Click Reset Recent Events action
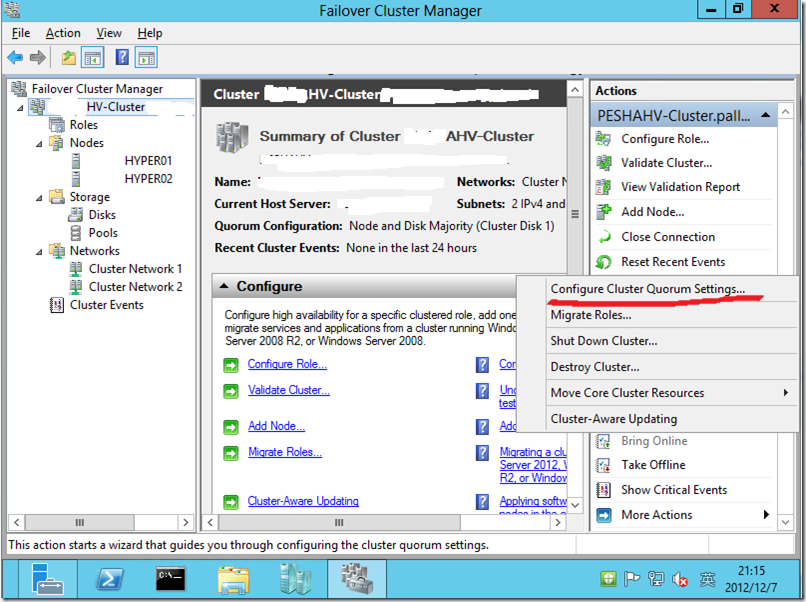The width and height of the screenshot is (806, 602). [x=673, y=262]
